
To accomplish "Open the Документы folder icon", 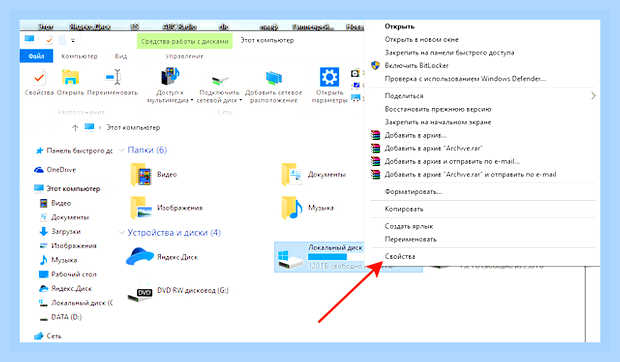I will coord(292,174).
